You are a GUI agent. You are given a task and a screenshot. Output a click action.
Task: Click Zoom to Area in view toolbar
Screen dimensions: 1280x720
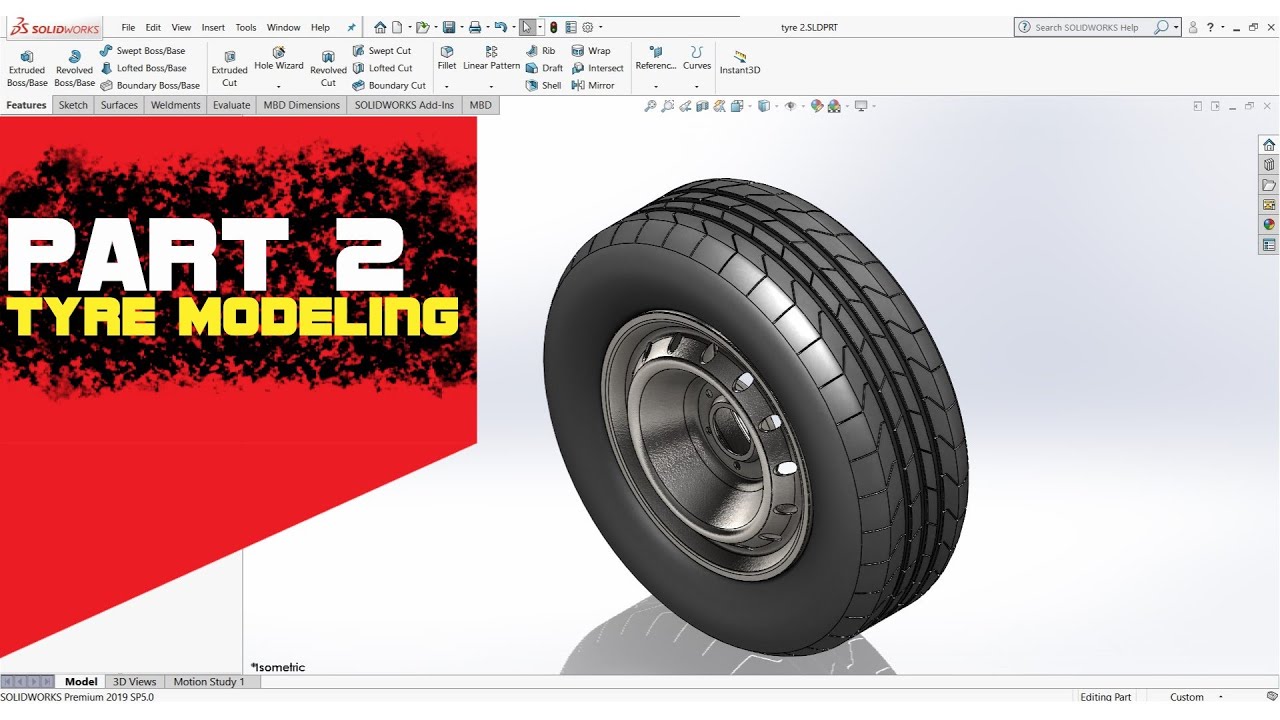pyautogui.click(x=667, y=106)
